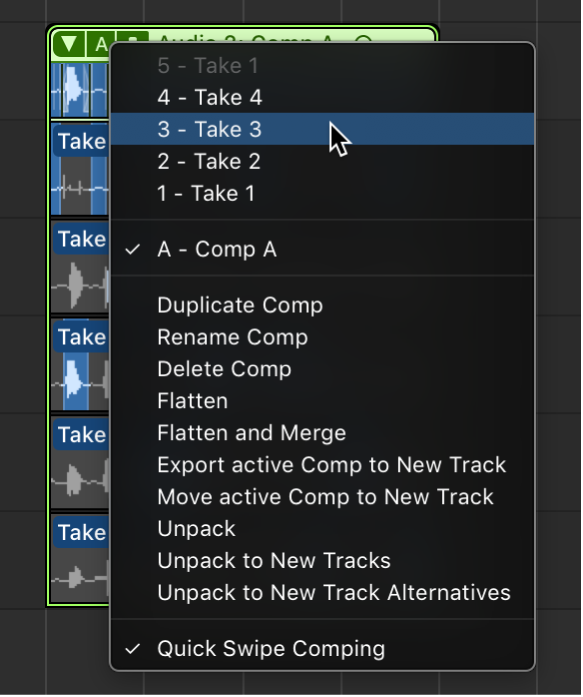Choose Duplicate Comp
This screenshot has width=583, height=697.
point(323,305)
